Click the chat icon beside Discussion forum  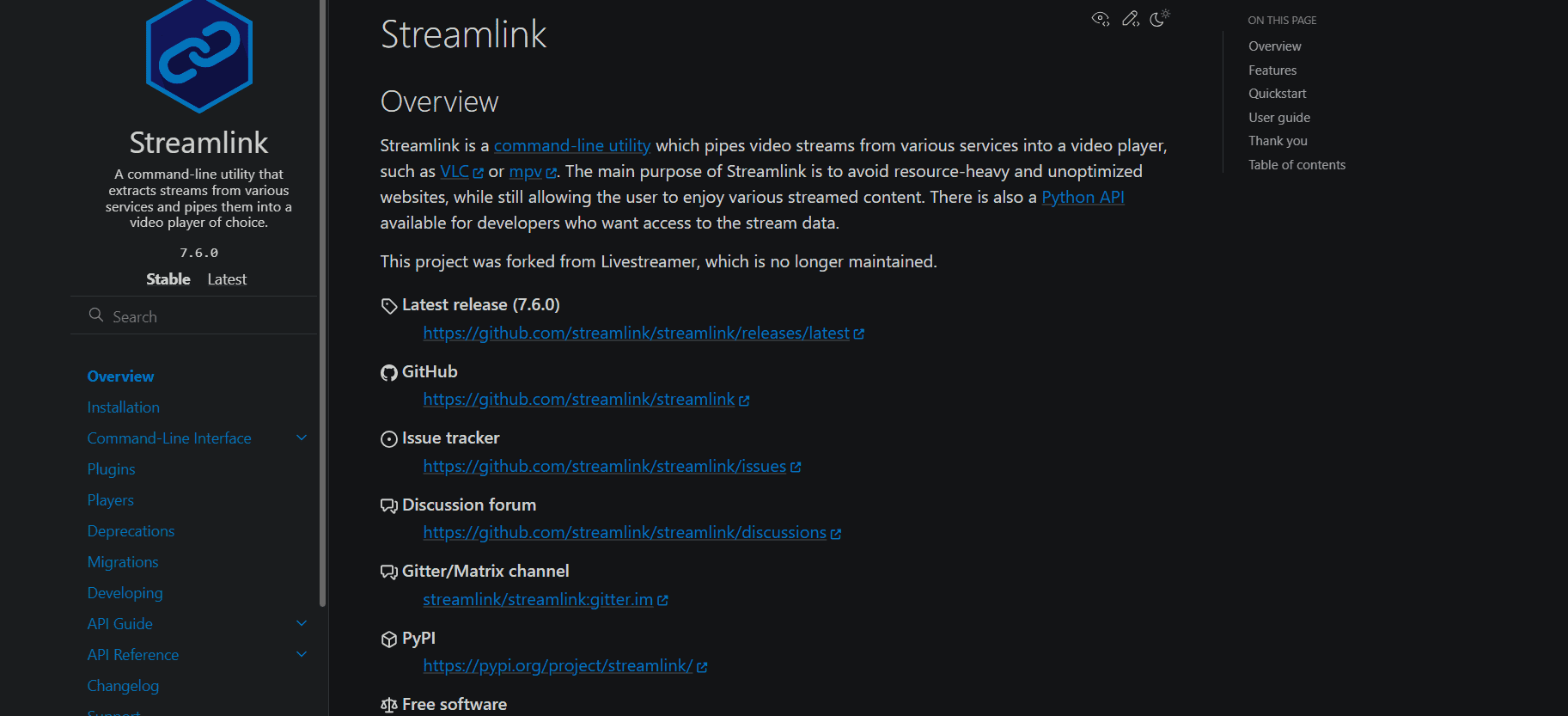389,505
